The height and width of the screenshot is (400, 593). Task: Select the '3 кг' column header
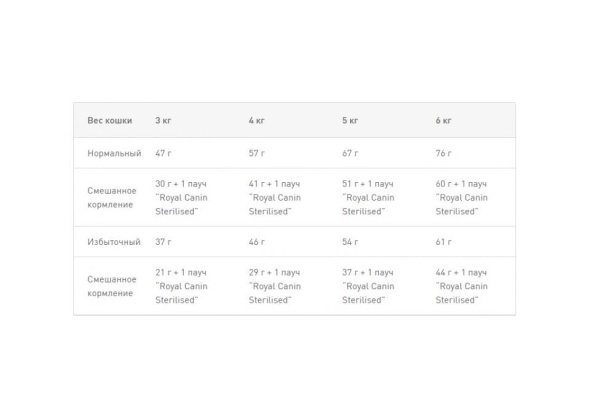(x=163, y=121)
